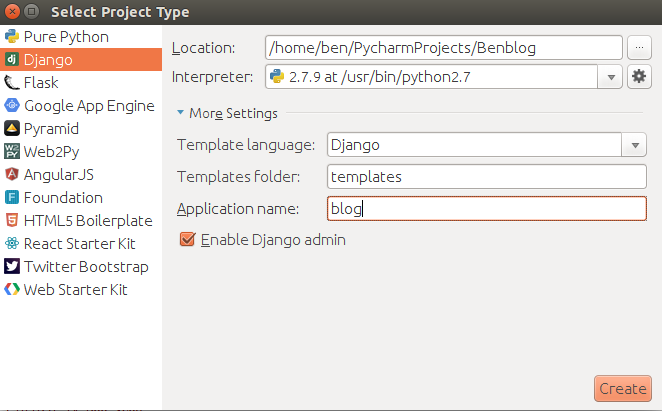
Task: Choose Twitter Bootstrap project type
Action: pos(81,266)
